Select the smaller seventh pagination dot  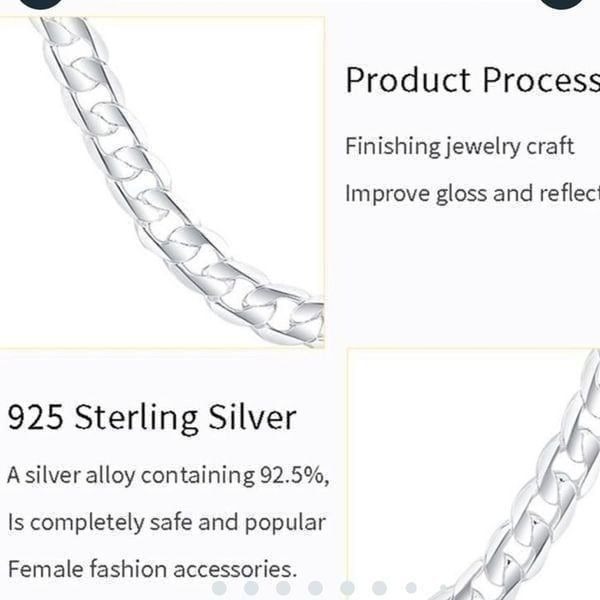(x=411, y=588)
